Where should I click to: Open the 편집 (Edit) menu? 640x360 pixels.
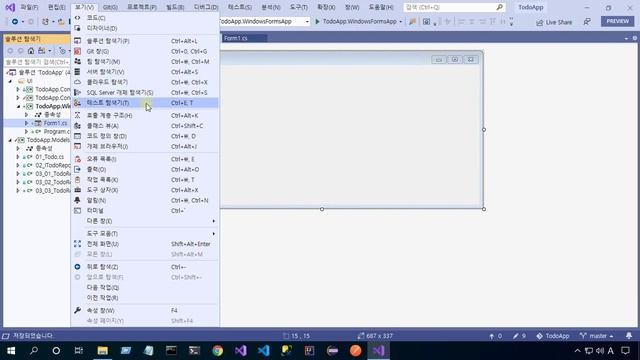pos(56,7)
